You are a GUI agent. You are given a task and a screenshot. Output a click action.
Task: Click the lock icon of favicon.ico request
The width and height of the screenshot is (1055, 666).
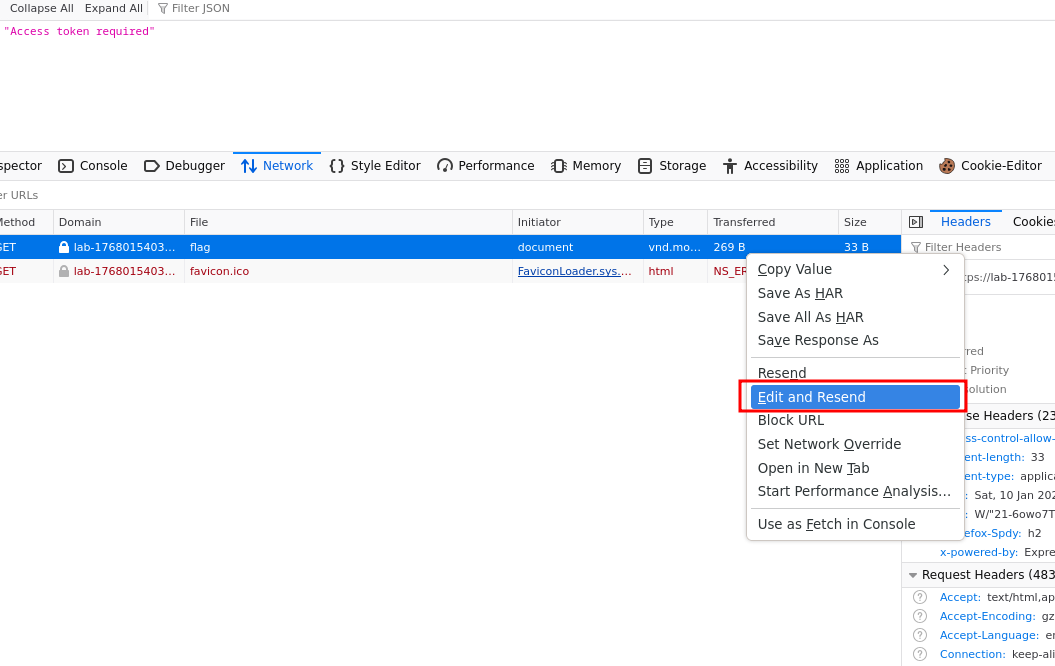click(64, 271)
